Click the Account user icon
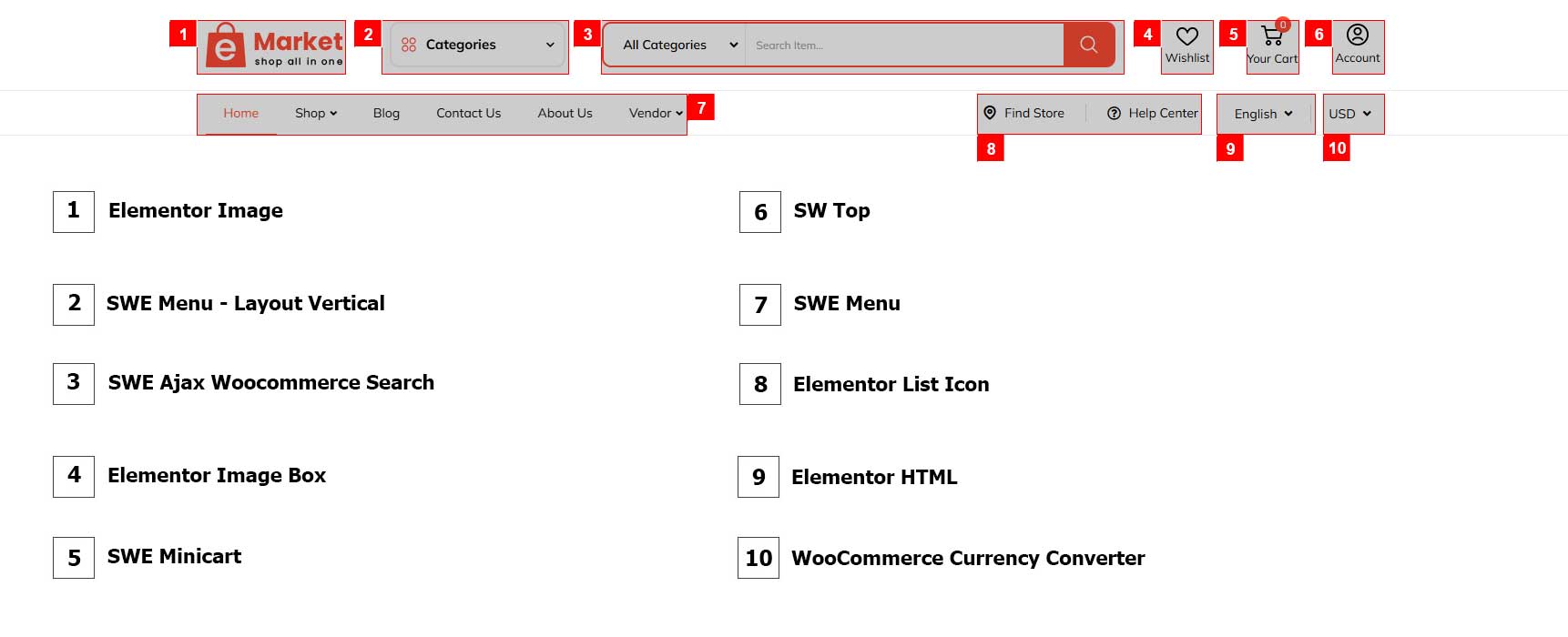Screen dimensions: 1568x637 point(1357,35)
